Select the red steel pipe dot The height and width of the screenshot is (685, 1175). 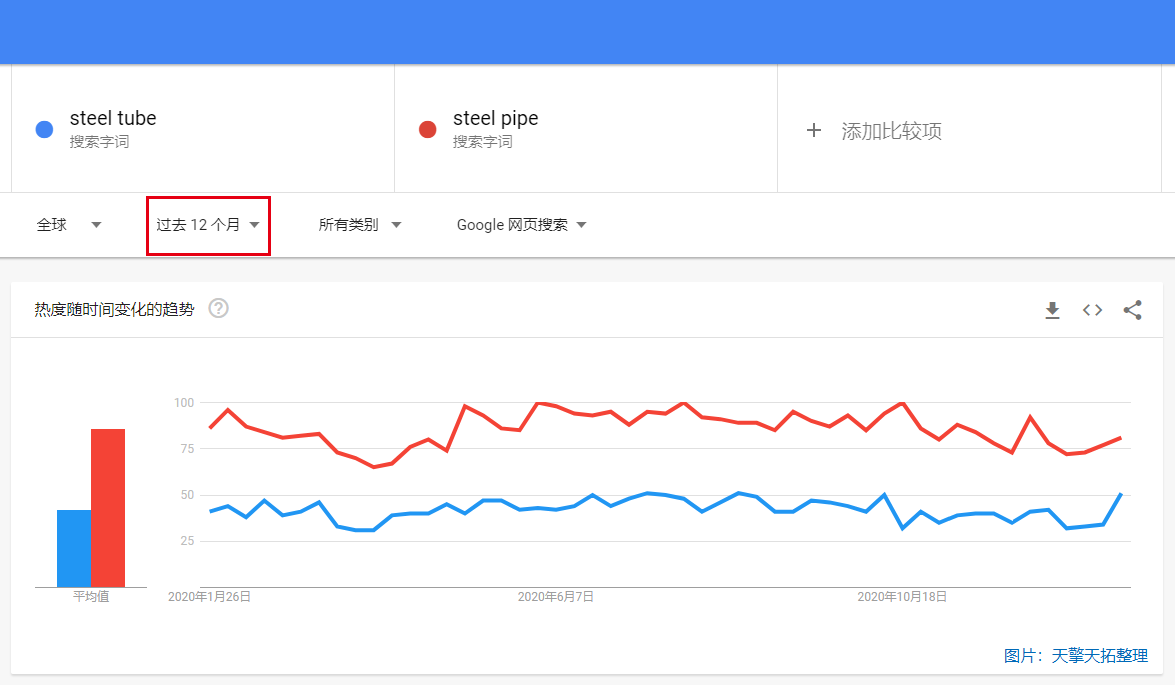(427, 130)
